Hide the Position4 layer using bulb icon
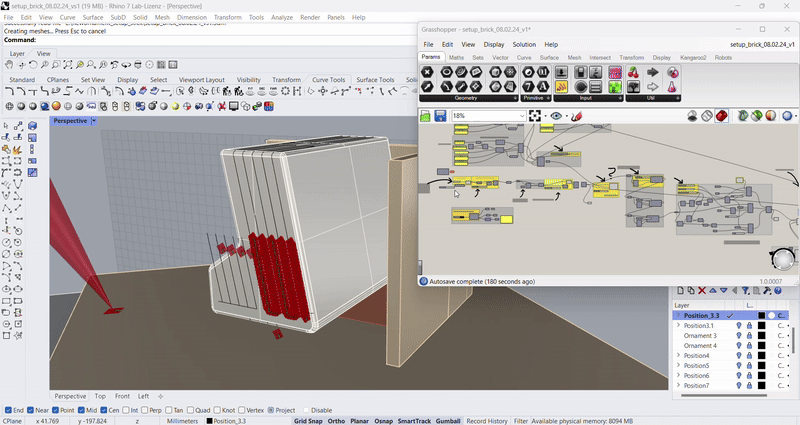The image size is (800, 425). click(x=739, y=356)
